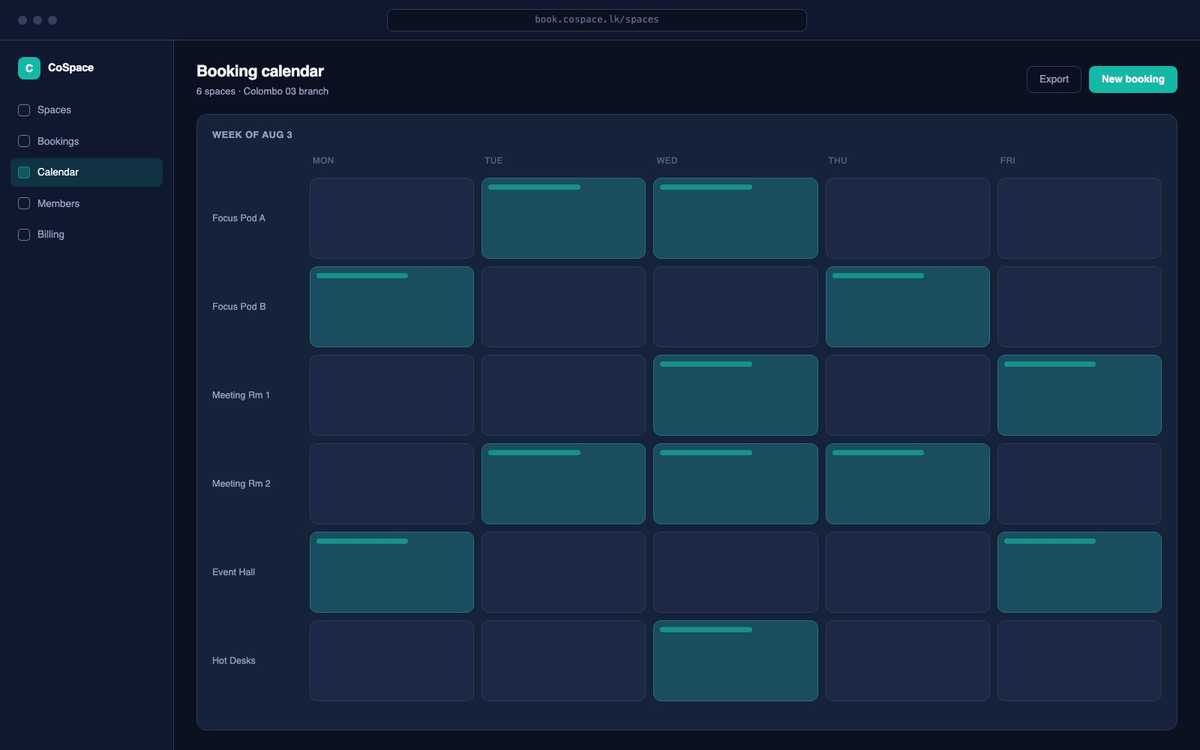Select the Hot Desks Thursday slot
This screenshot has width=1200, height=750.
coord(908,661)
